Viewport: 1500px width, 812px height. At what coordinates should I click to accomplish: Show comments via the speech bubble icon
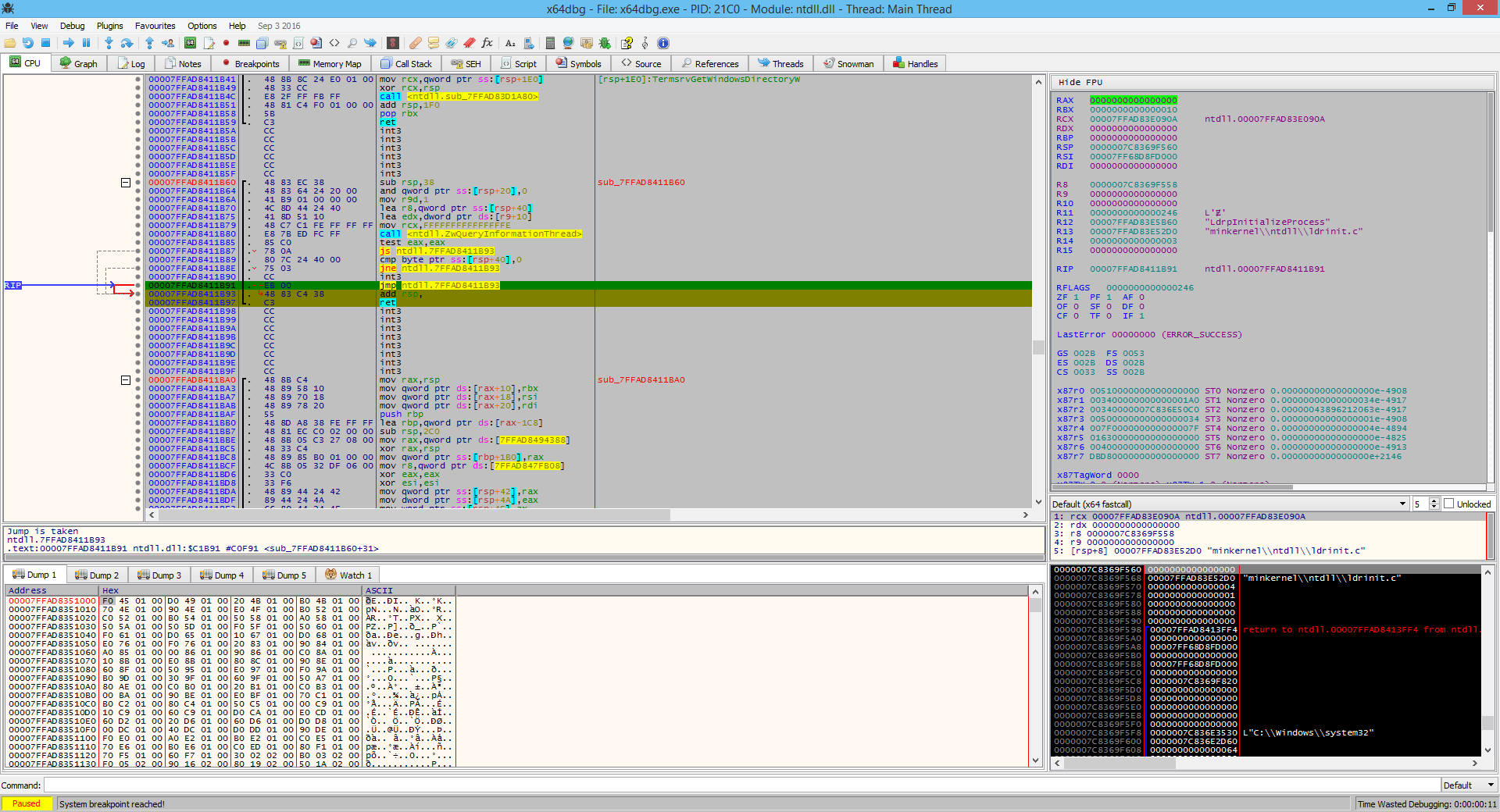(x=434, y=43)
